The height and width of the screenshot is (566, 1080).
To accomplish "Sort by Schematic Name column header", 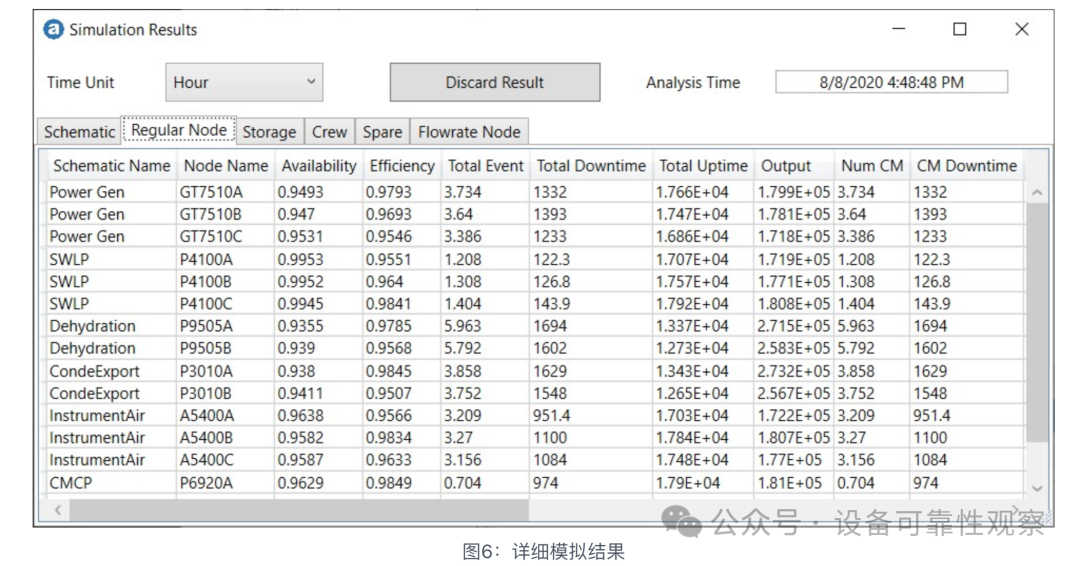I will pyautogui.click(x=111, y=166).
